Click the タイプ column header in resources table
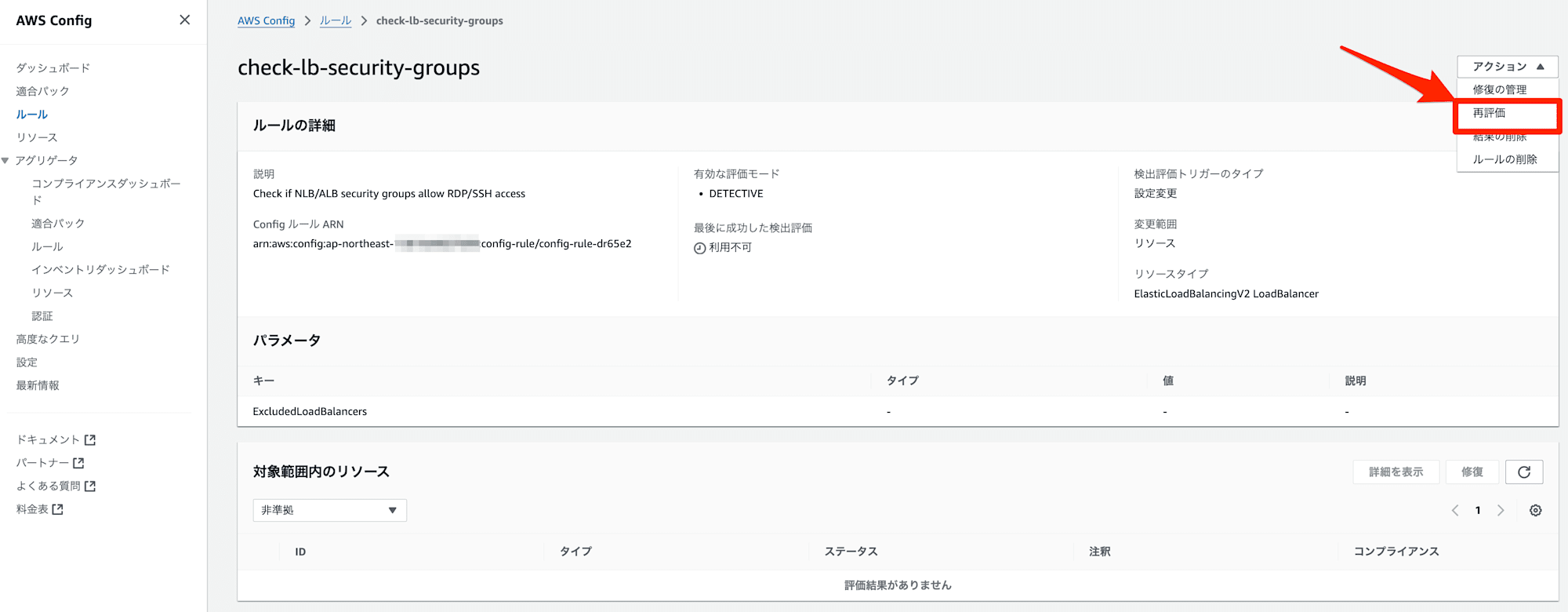1568x612 pixels. (x=575, y=552)
